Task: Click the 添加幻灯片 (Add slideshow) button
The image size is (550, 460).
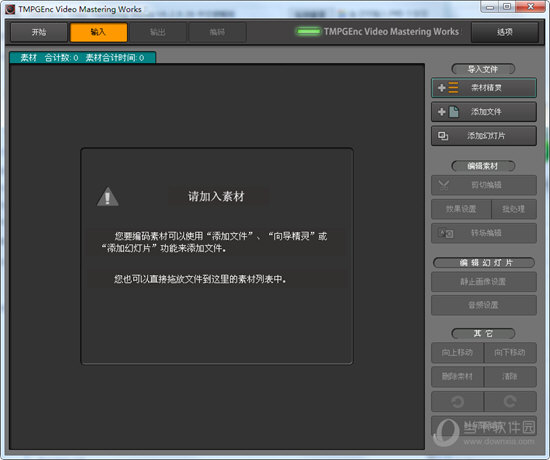Action: pos(484,136)
